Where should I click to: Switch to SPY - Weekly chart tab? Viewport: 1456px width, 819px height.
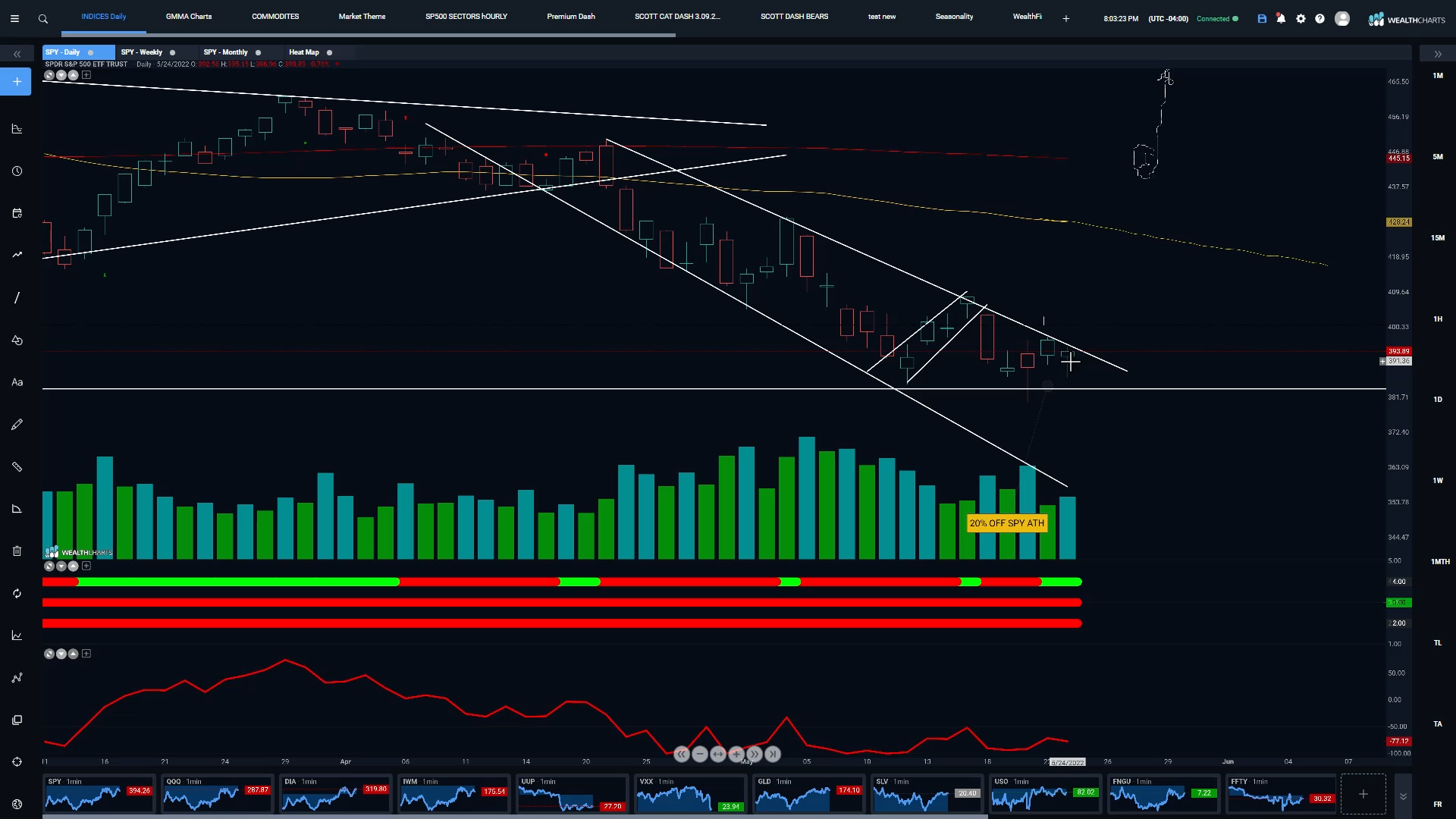tap(142, 52)
